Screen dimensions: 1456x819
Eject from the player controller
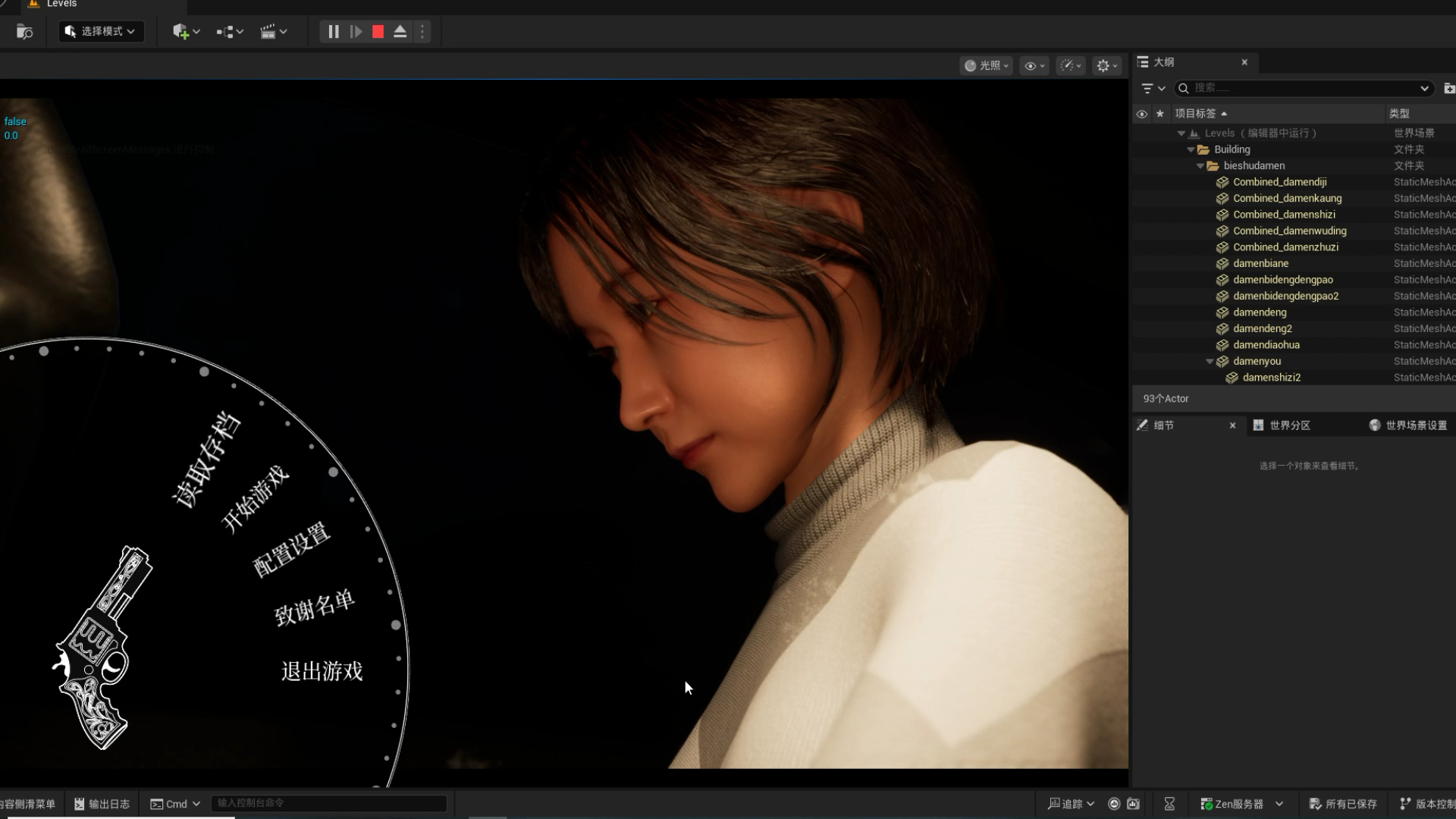pyautogui.click(x=400, y=32)
